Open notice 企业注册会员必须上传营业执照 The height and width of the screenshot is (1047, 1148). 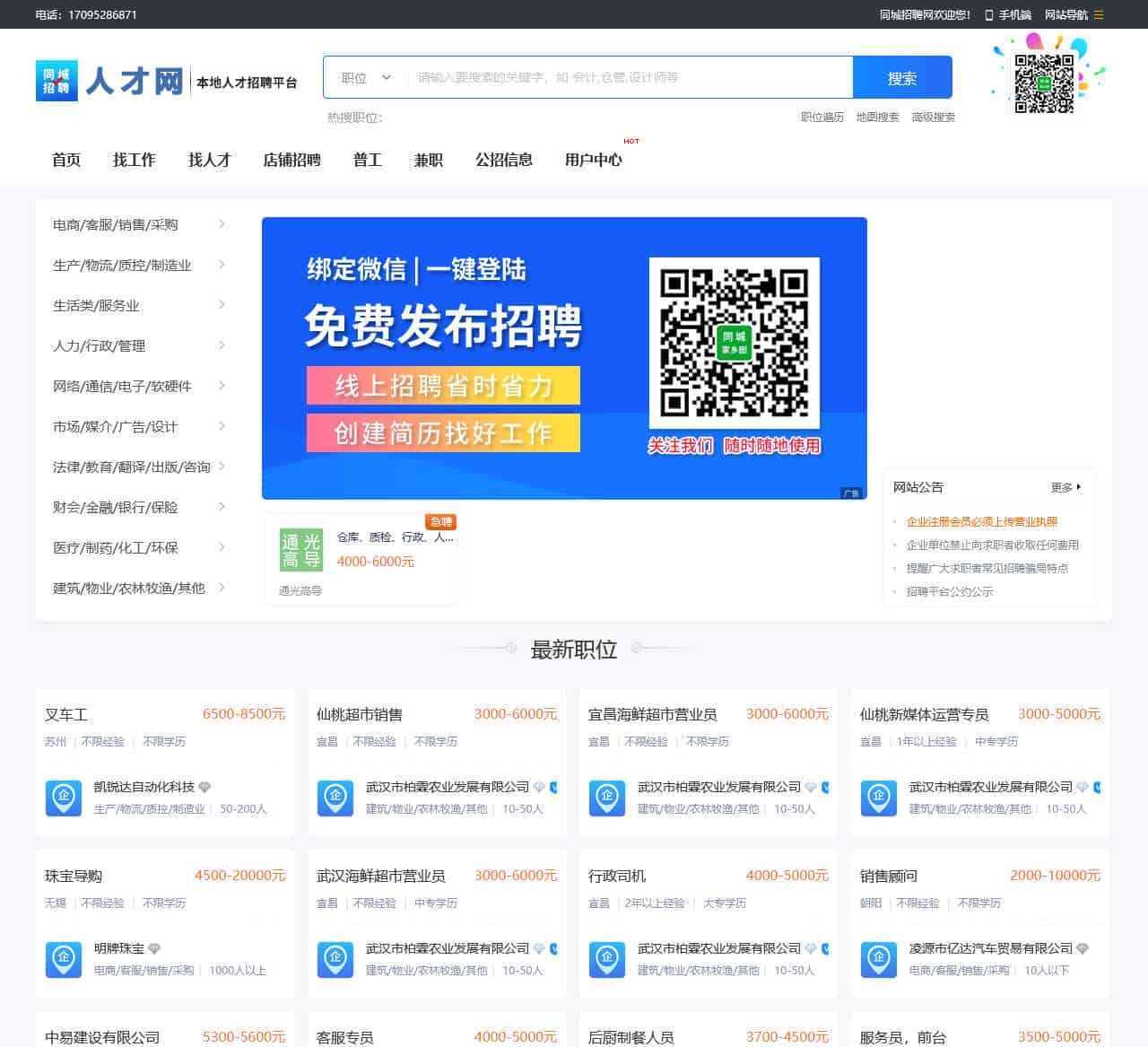(982, 521)
